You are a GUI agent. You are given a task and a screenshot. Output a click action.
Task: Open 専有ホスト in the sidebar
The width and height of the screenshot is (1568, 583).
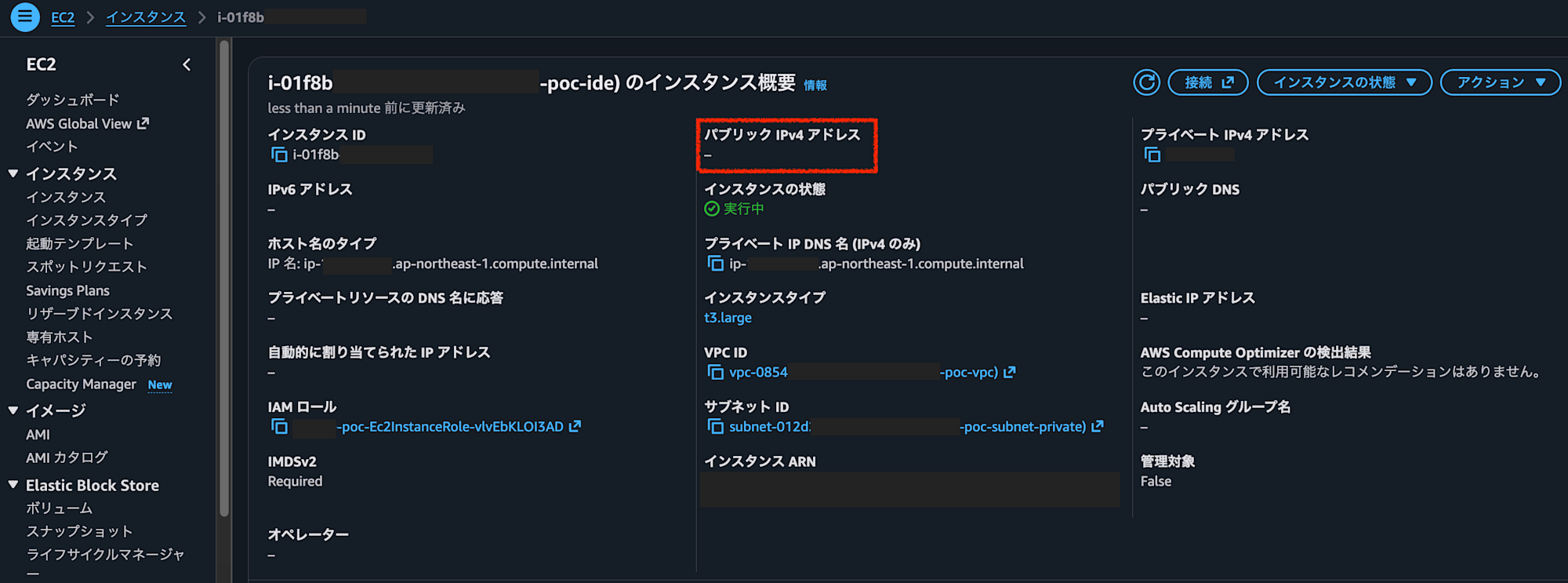coord(60,337)
